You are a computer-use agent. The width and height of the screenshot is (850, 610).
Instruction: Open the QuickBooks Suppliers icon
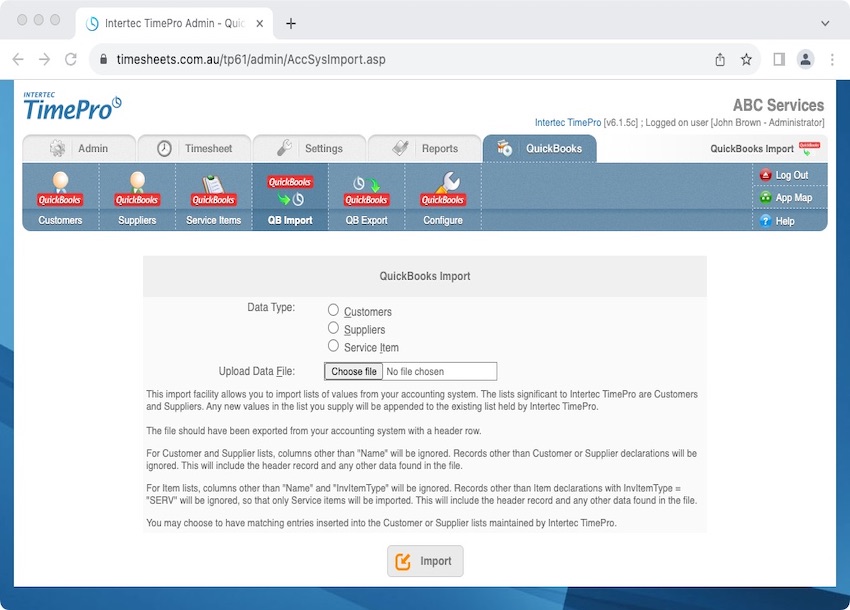[137, 189]
